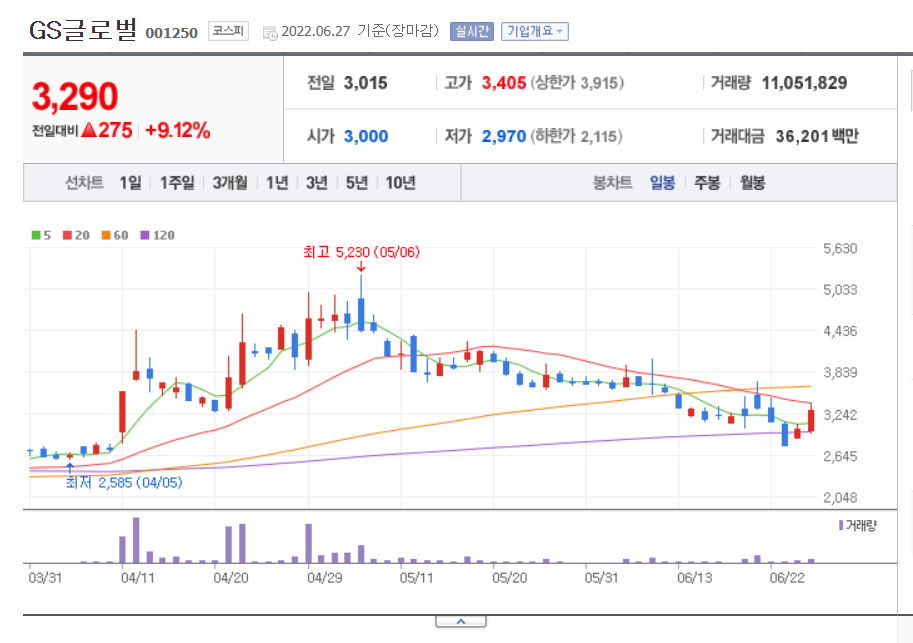Click the red 20-day moving average legend
913x643 pixels.
pyautogui.click(x=76, y=235)
